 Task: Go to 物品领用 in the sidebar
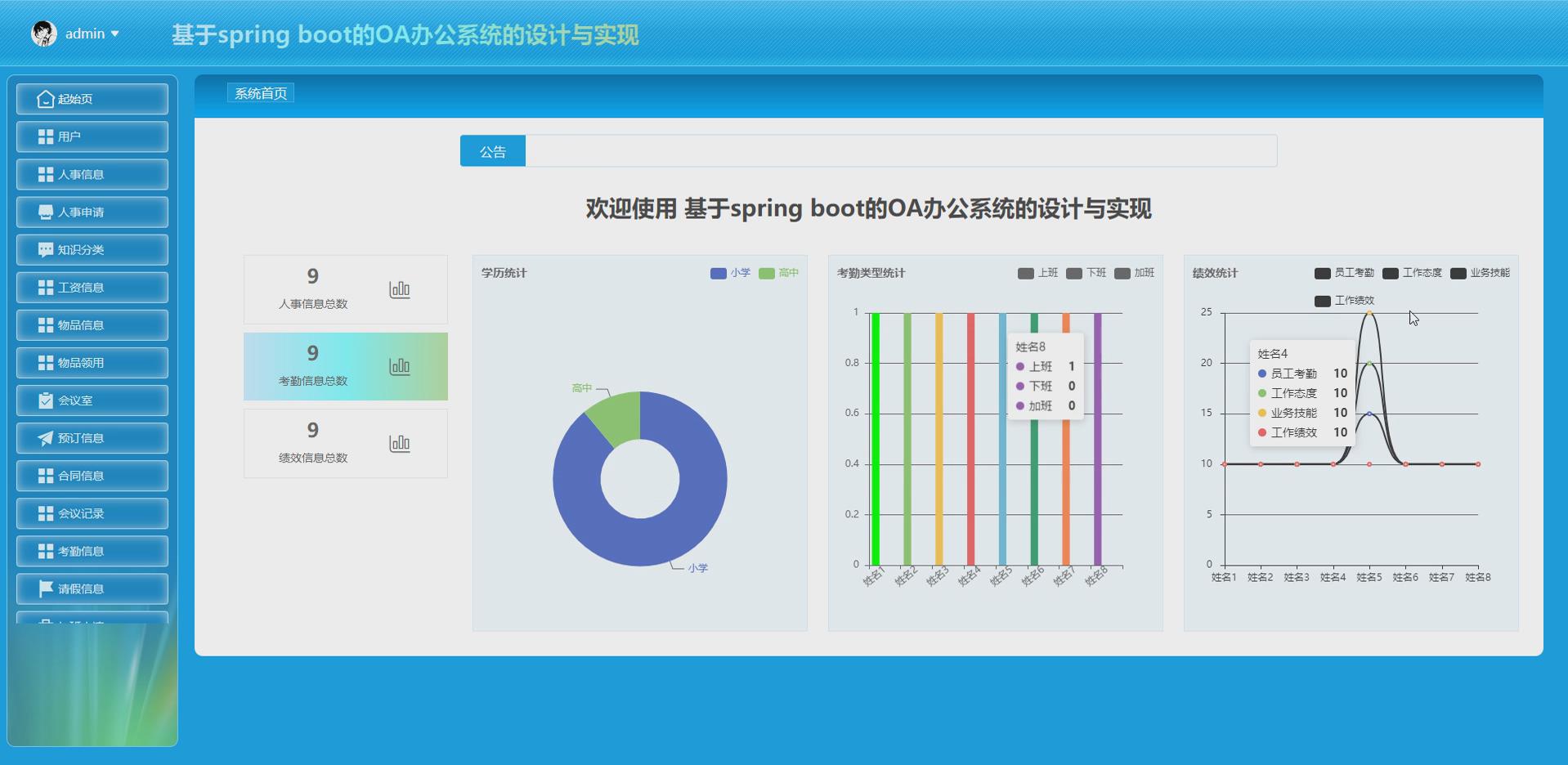[x=92, y=362]
